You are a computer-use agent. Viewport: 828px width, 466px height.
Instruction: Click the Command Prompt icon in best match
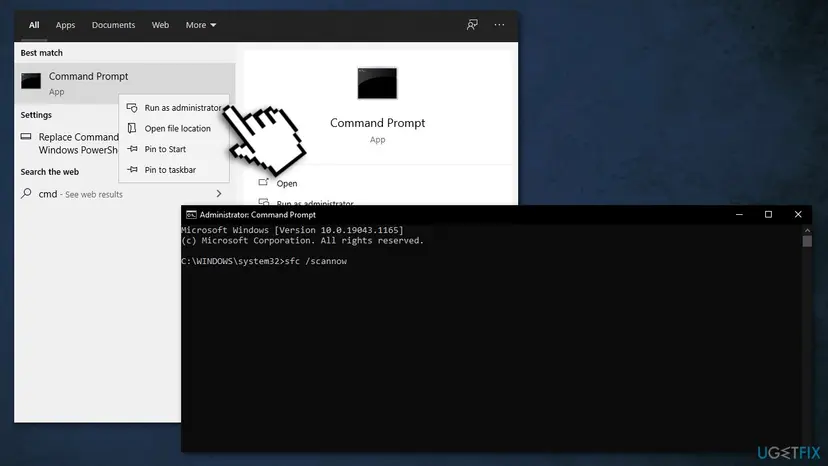coord(31,81)
